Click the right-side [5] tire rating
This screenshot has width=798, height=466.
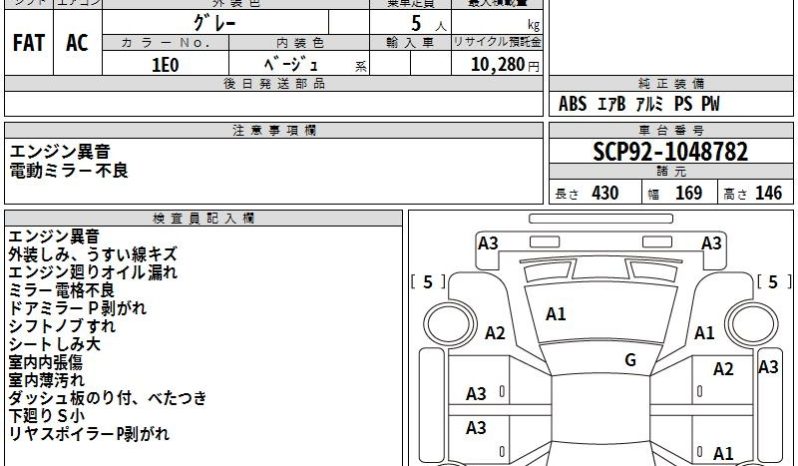coord(773,282)
